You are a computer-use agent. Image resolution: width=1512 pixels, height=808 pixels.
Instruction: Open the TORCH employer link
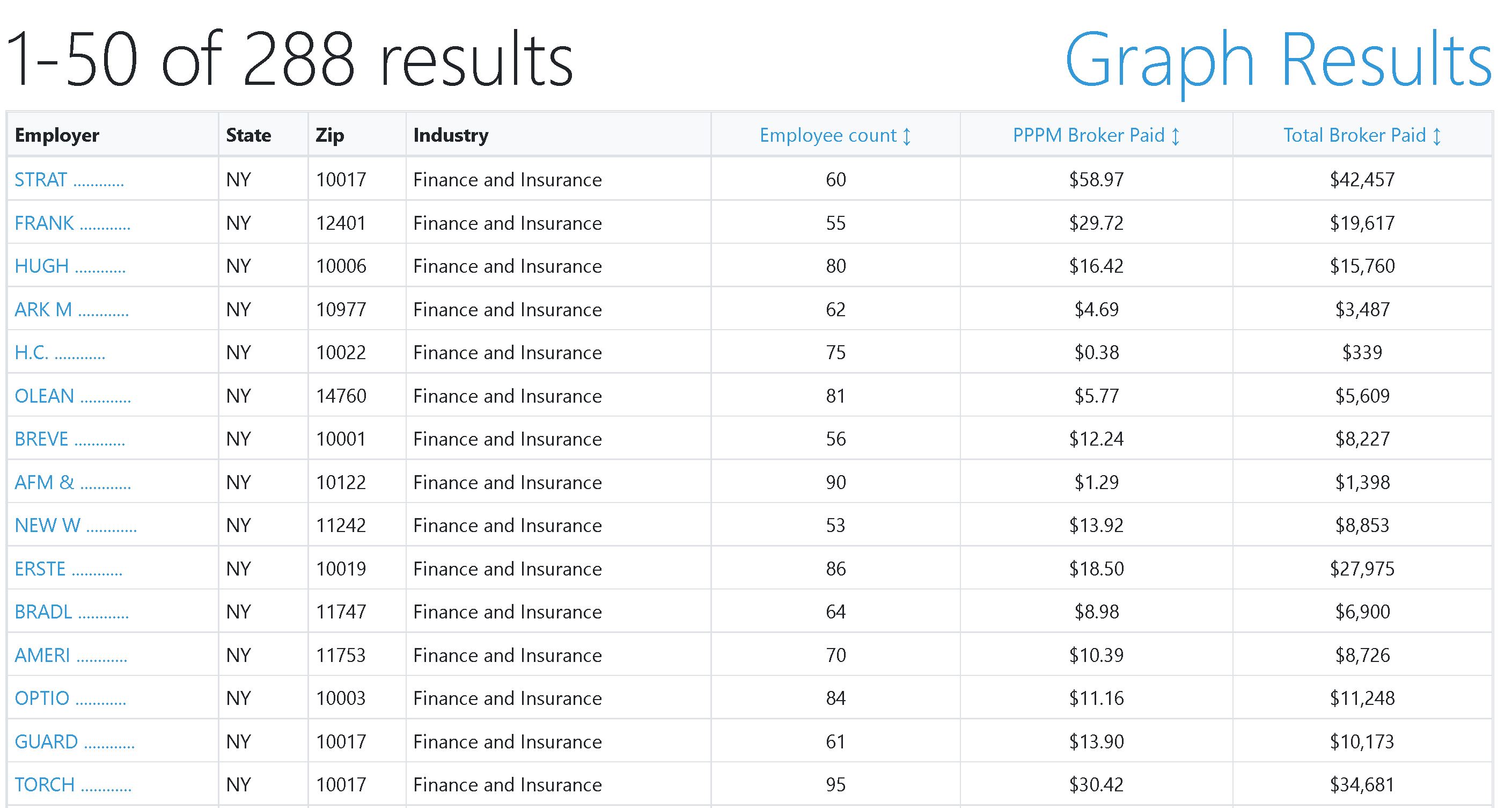tap(73, 784)
